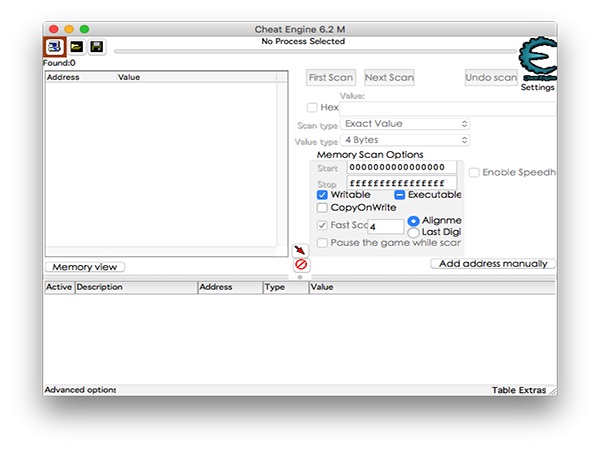Open Table Extras at bottom right
600x450 pixels.
(519, 390)
